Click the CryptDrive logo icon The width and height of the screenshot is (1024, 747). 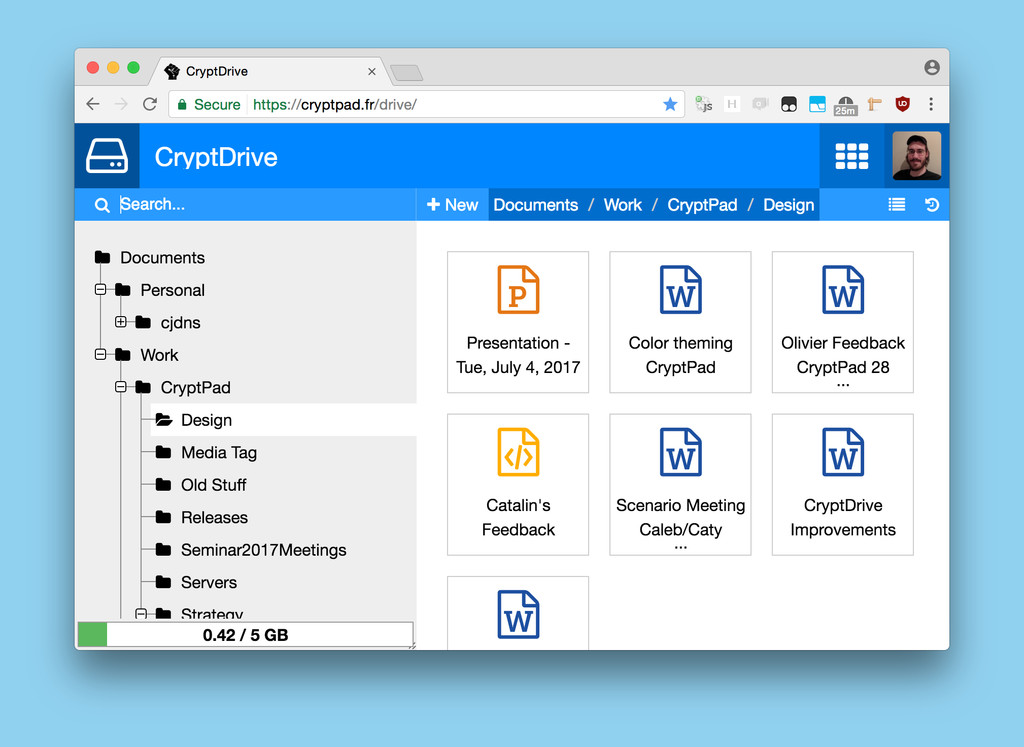tap(107, 156)
